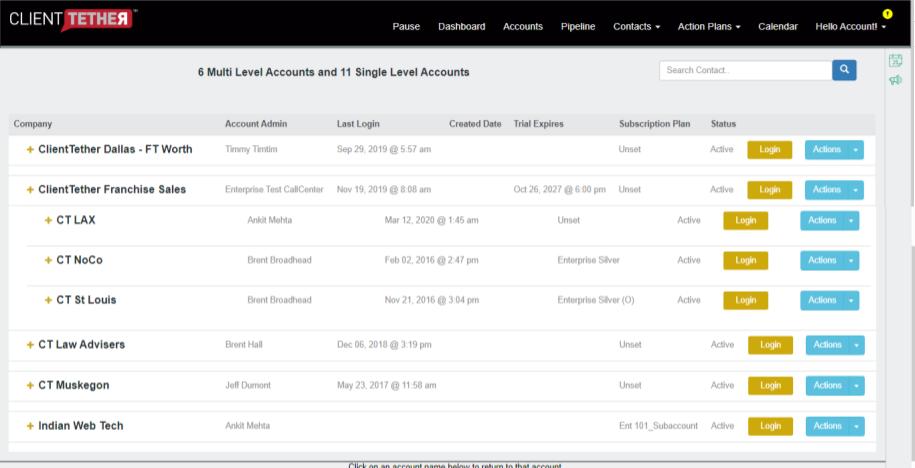
Task: Expand the Indian Web Tech account
Action: click(30, 426)
